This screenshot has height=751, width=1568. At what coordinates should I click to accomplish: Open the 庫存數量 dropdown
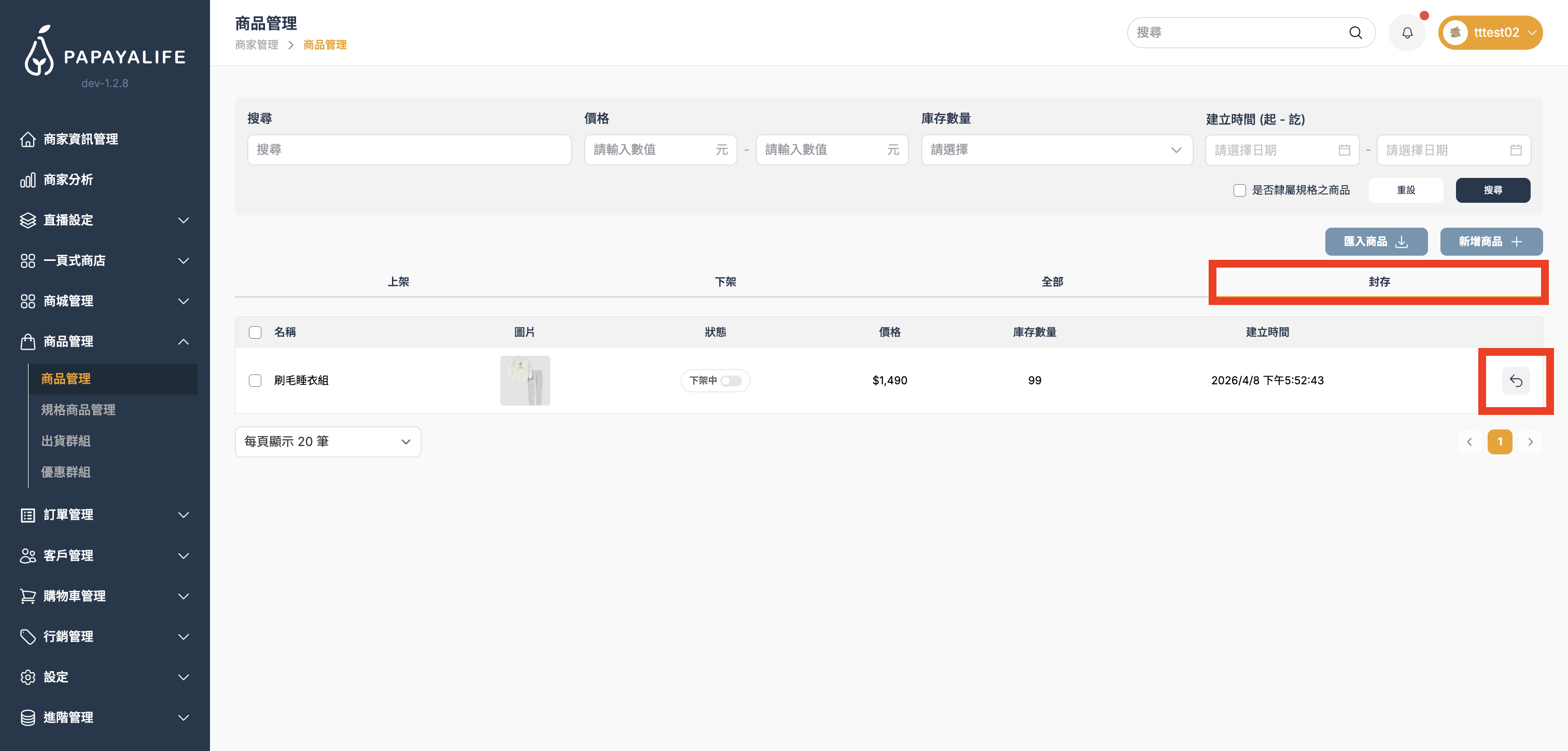click(1056, 150)
